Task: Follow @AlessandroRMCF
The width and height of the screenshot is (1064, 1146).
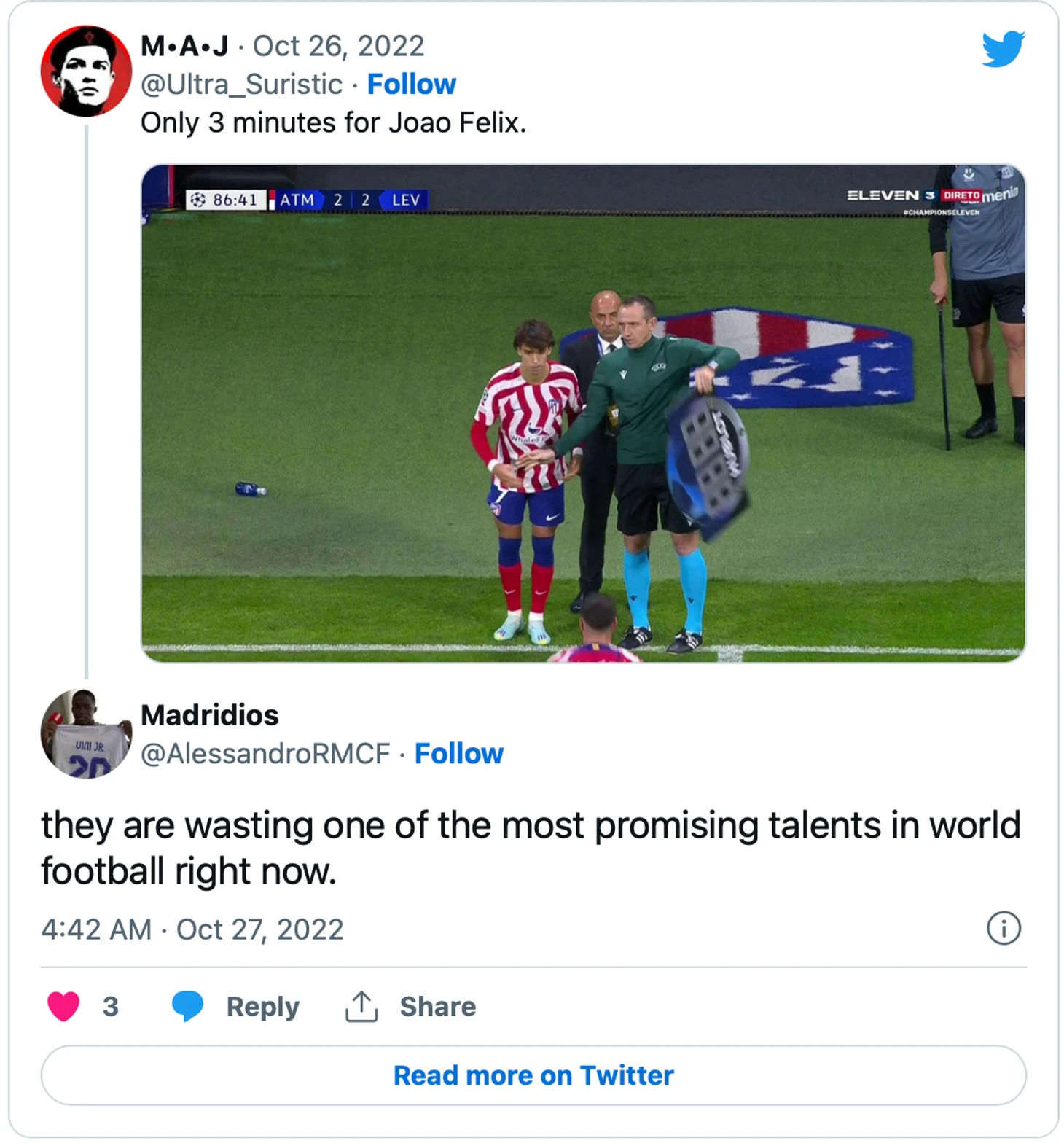Action: coord(459,754)
